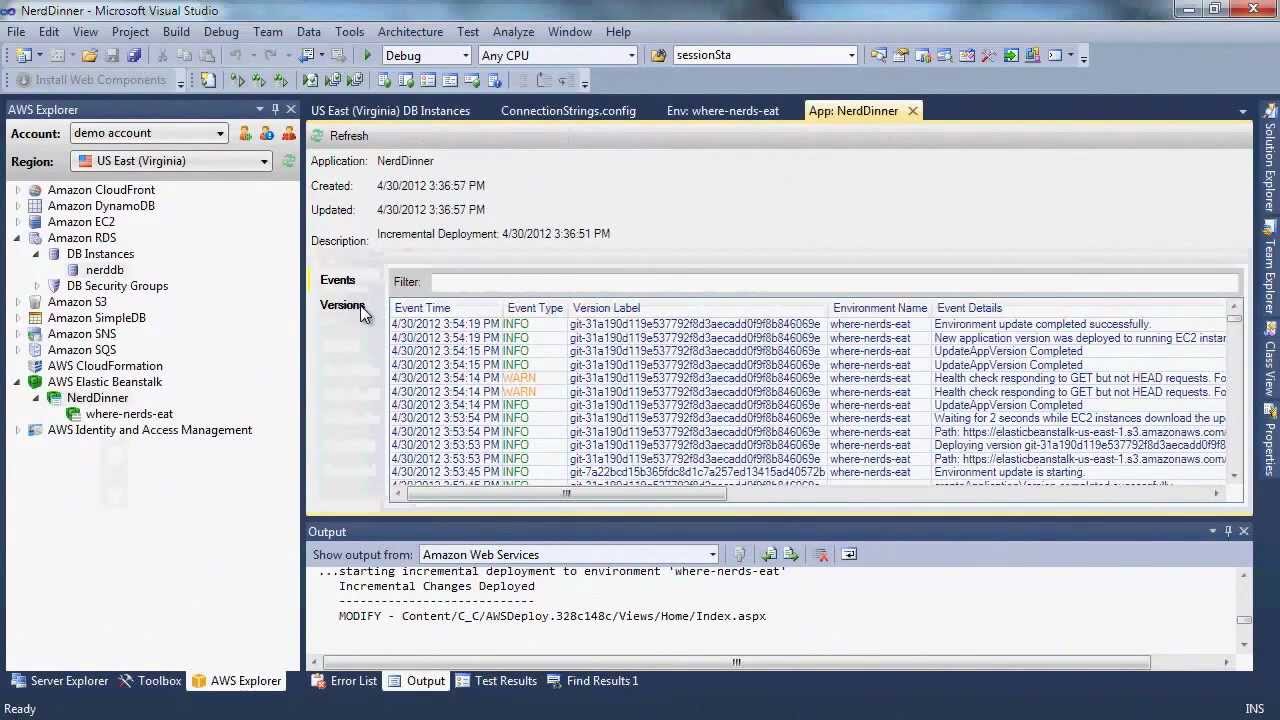Expand the Amazon S3 node
This screenshot has height=720, width=1280.
coord(17,302)
